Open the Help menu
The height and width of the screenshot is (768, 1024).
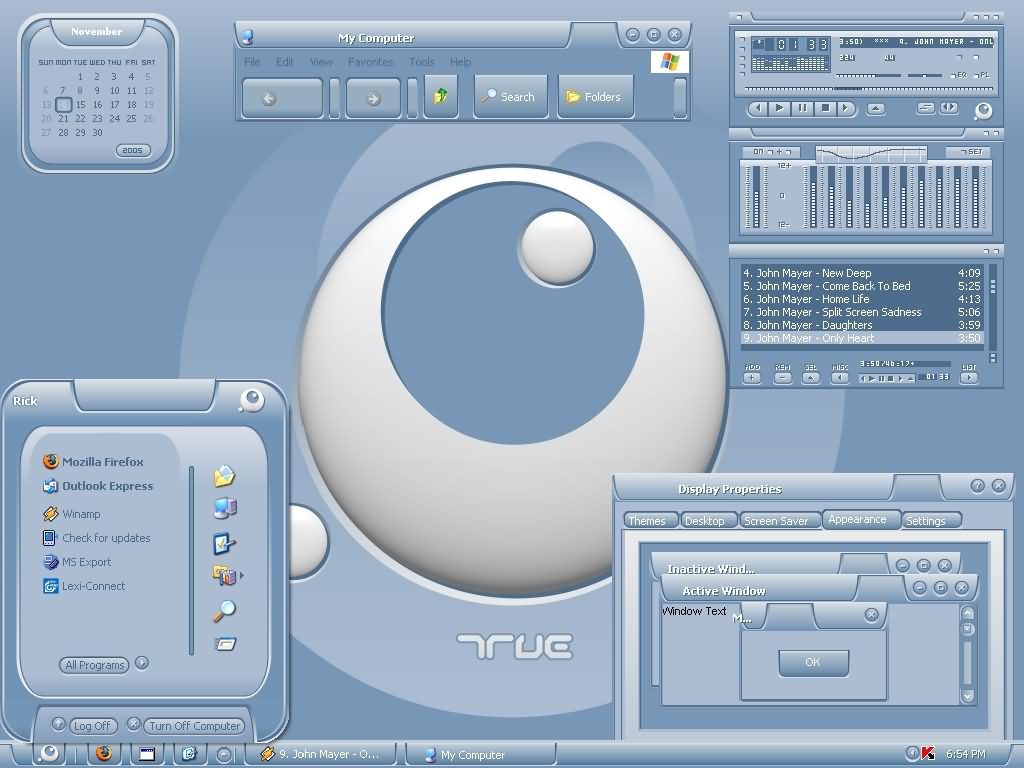460,62
